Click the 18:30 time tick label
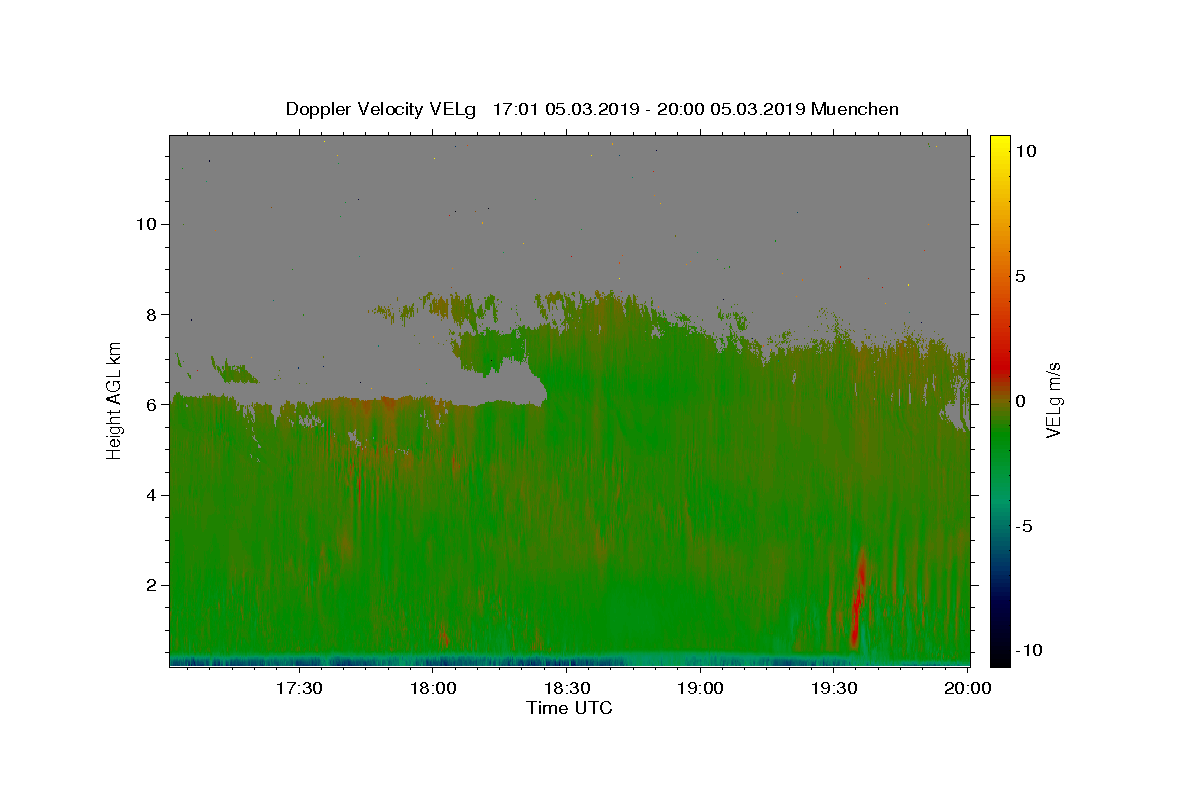 pyautogui.click(x=567, y=689)
